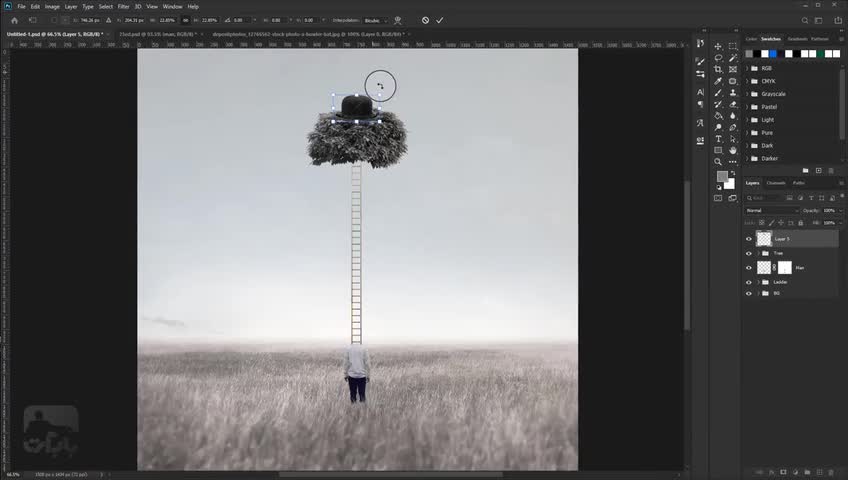Open the Window menu
The height and width of the screenshot is (480, 848).
click(173, 6)
